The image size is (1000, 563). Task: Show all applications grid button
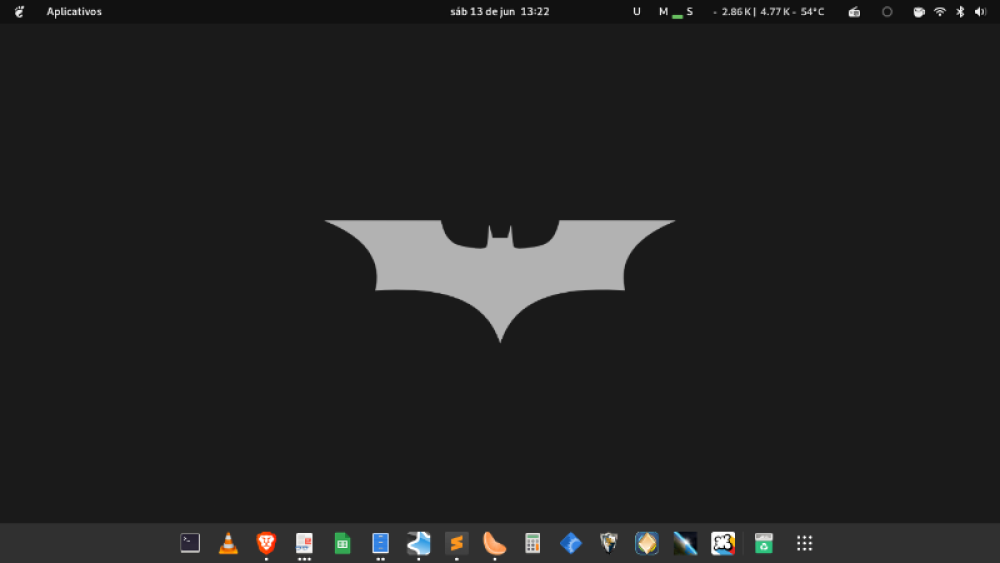[x=804, y=543]
